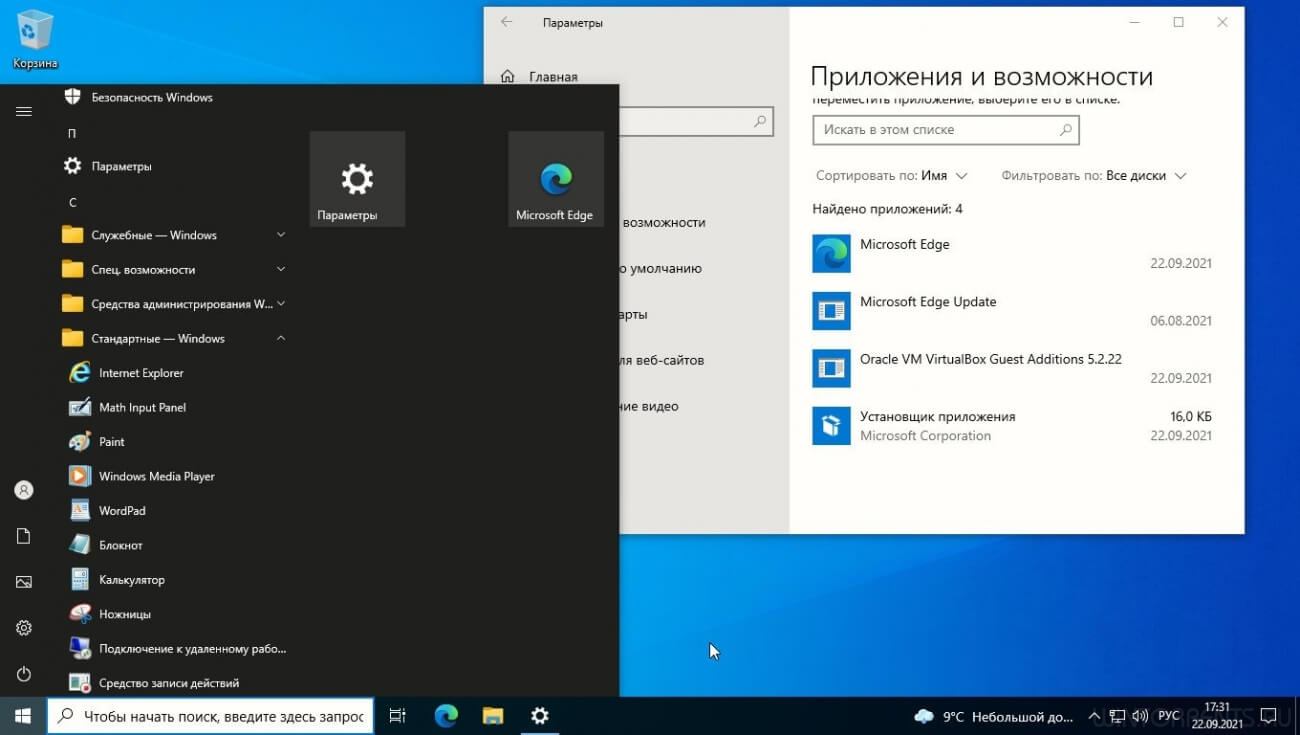Click the volume icon in system tray
Image resolution: width=1300 pixels, height=735 pixels.
[1140, 716]
